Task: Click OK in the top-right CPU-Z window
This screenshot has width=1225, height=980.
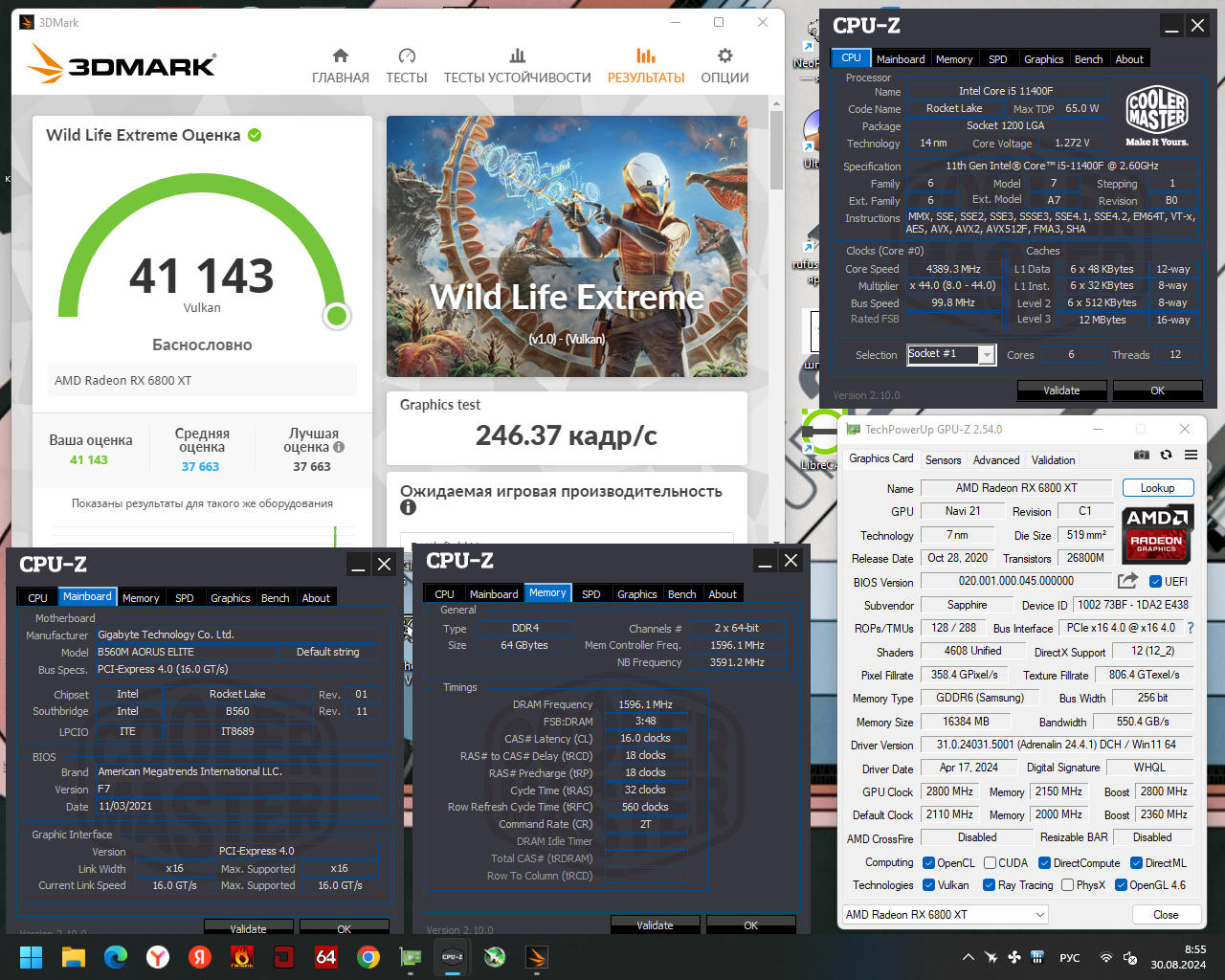Action: point(1157,390)
